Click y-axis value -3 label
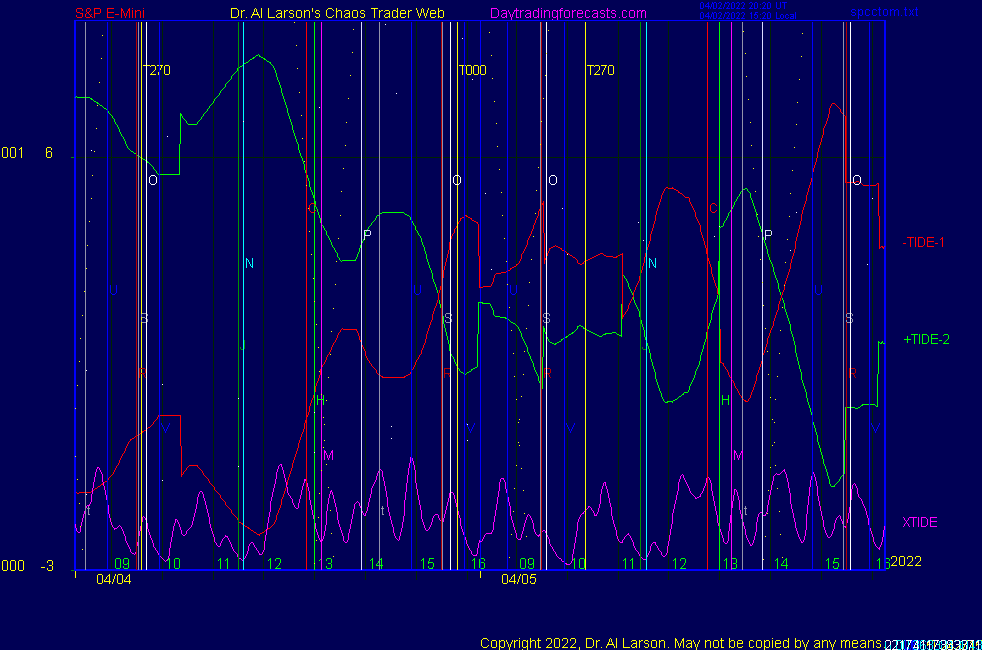This screenshot has height=650, width=982. (47, 566)
